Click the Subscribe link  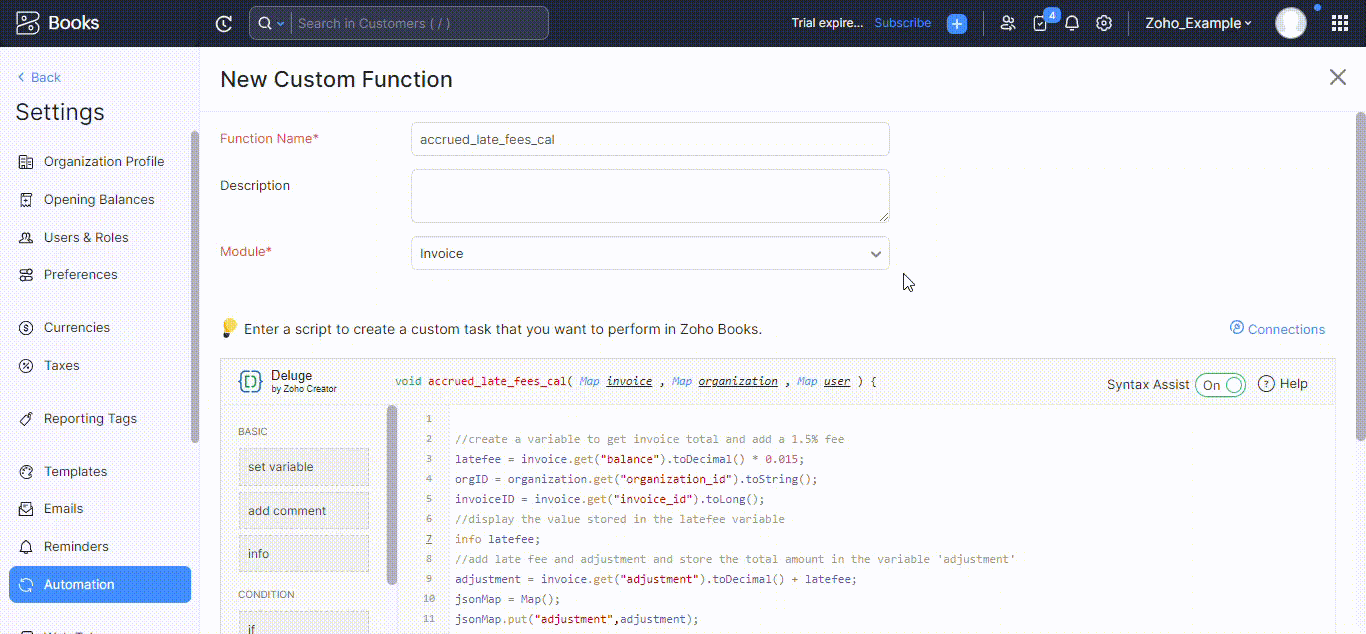902,22
